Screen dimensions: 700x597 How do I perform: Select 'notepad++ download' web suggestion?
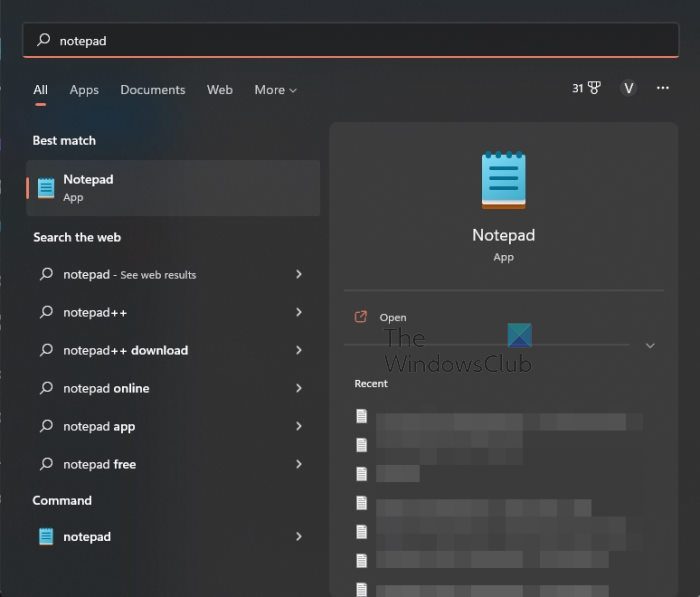173,350
